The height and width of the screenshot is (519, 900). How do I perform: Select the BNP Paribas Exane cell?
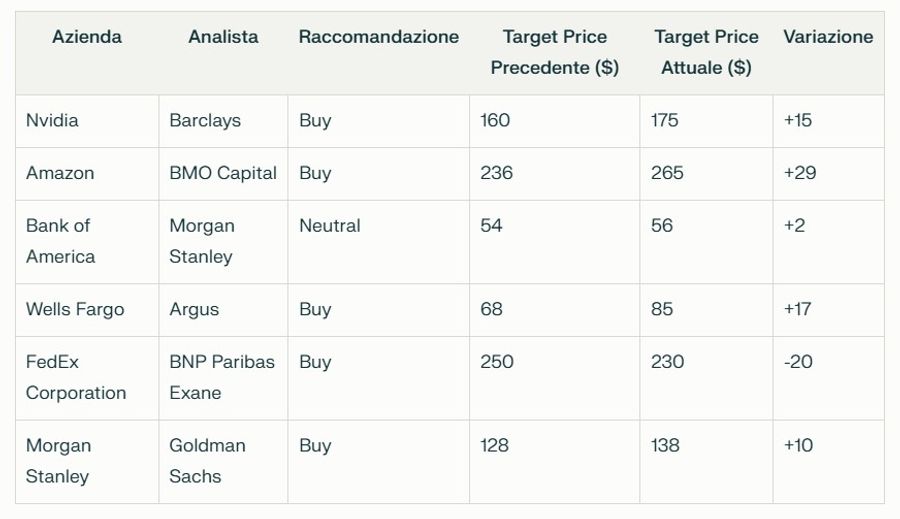point(222,377)
